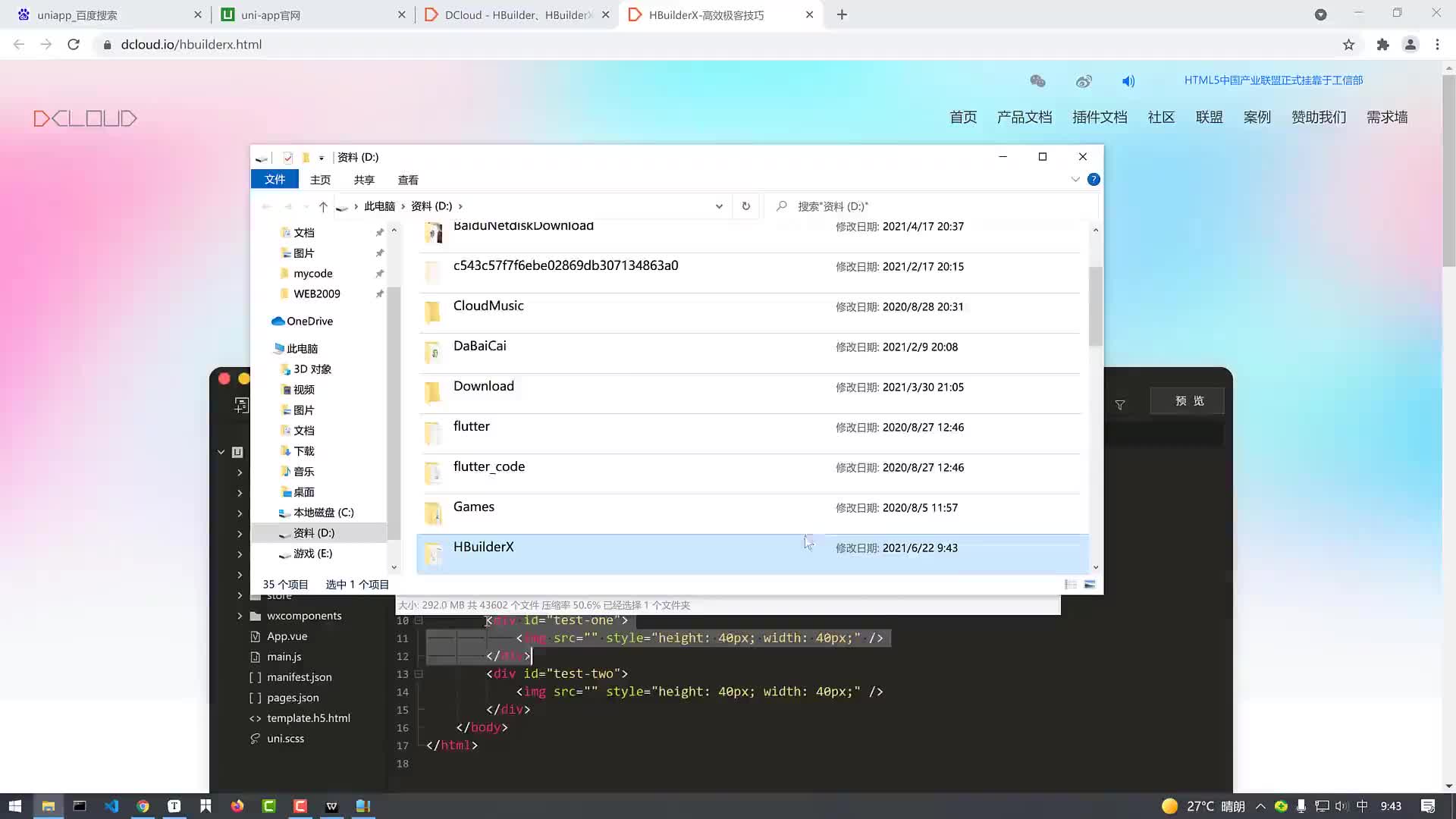1456x819 pixels.
Task: Switch to the uniapp_百度搜索 browser tab
Action: click(108, 14)
